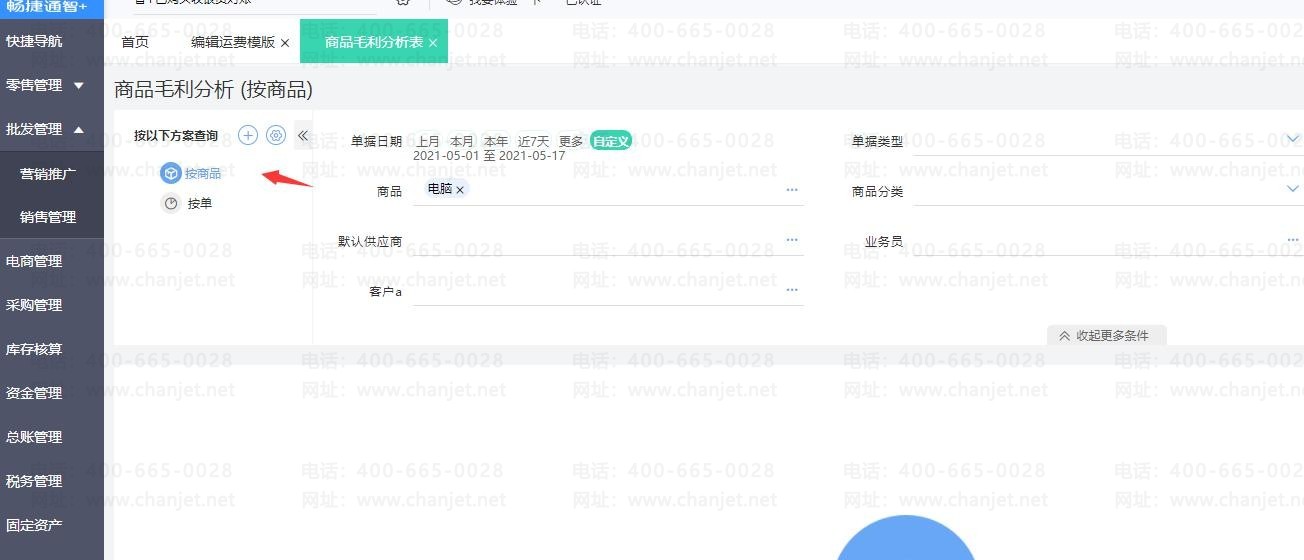The width and height of the screenshot is (1304, 560).
Task: Open query scheme settings gear icon
Action: point(276,136)
